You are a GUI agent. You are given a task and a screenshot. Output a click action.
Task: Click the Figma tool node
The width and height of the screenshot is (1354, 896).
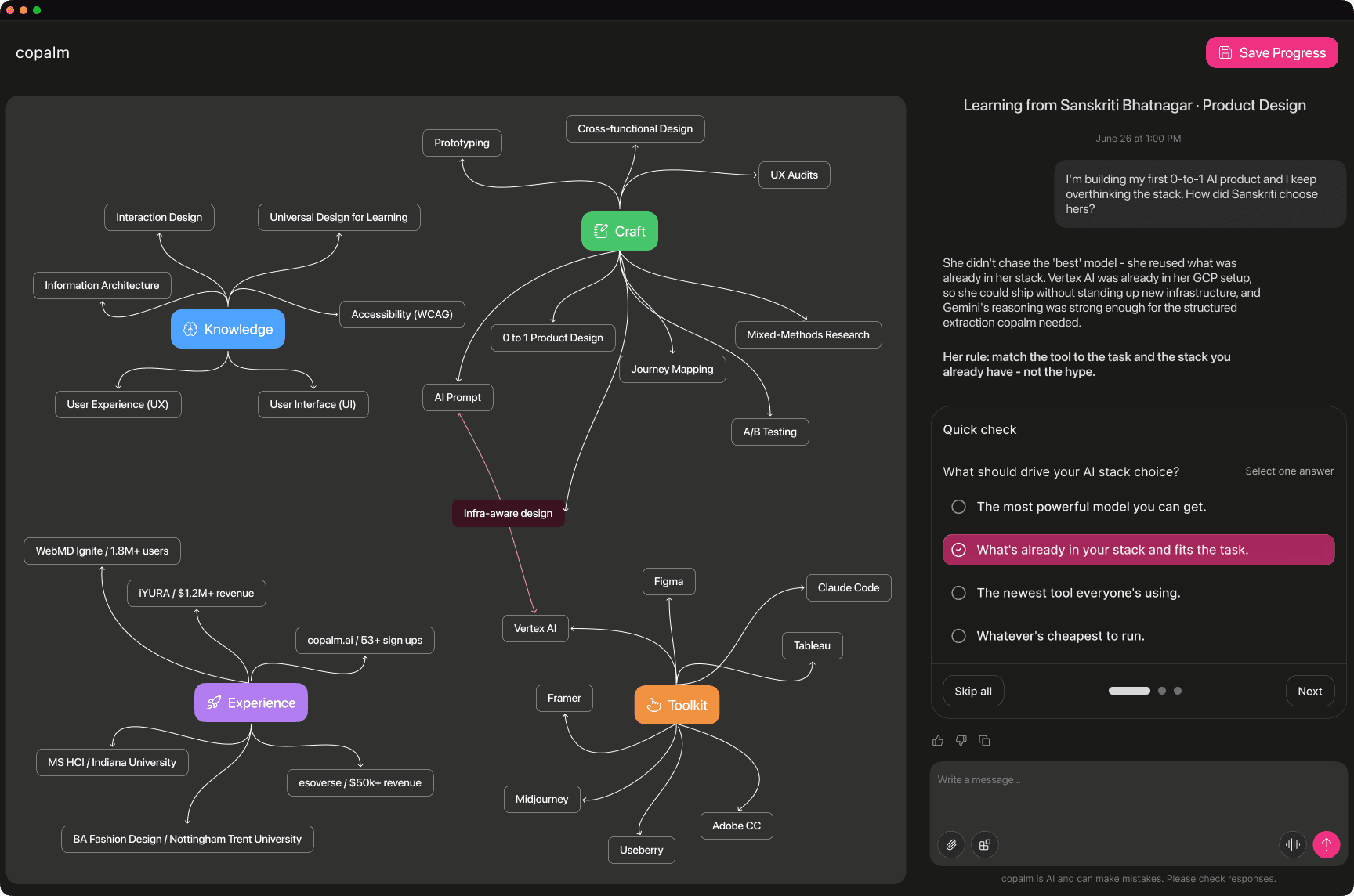point(668,581)
